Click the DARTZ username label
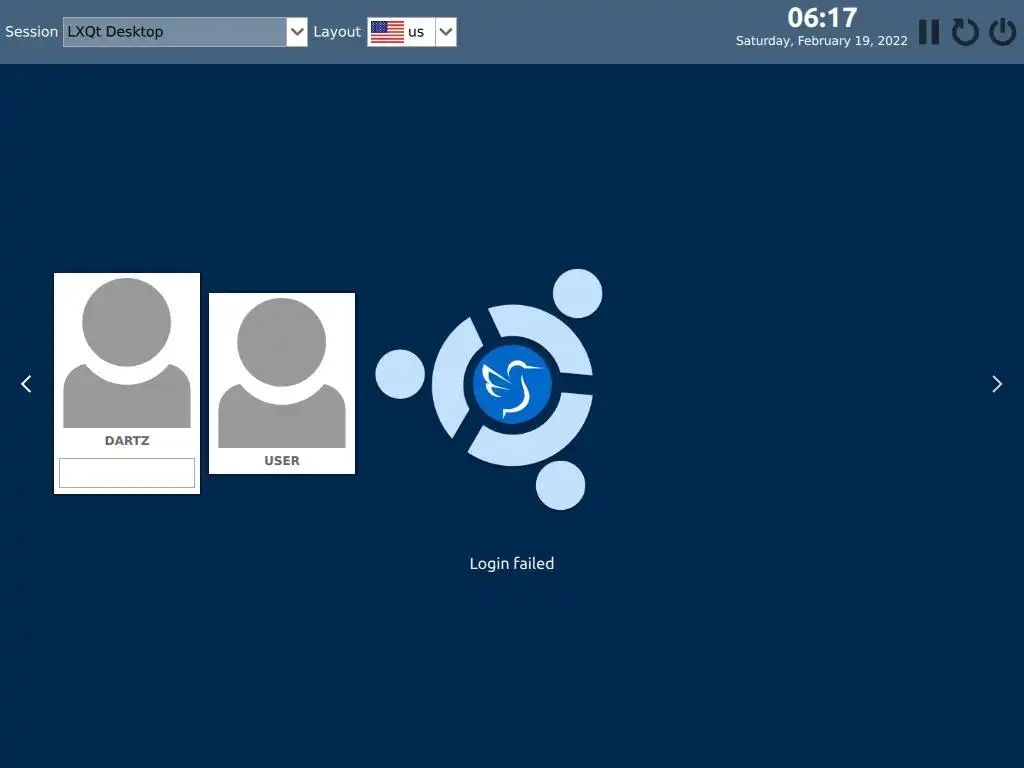The height and width of the screenshot is (768, 1024). (127, 441)
